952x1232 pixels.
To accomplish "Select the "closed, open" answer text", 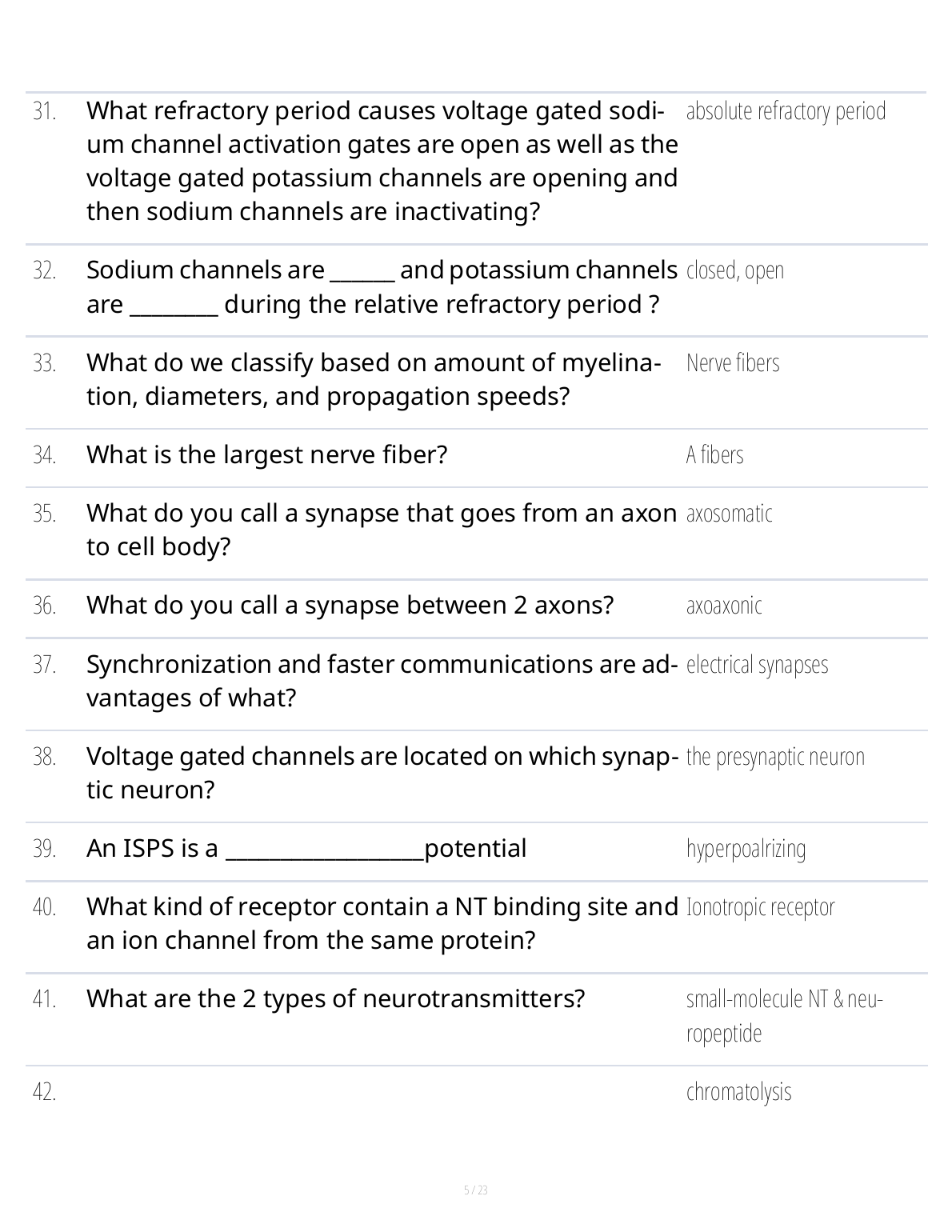I will (734, 270).
